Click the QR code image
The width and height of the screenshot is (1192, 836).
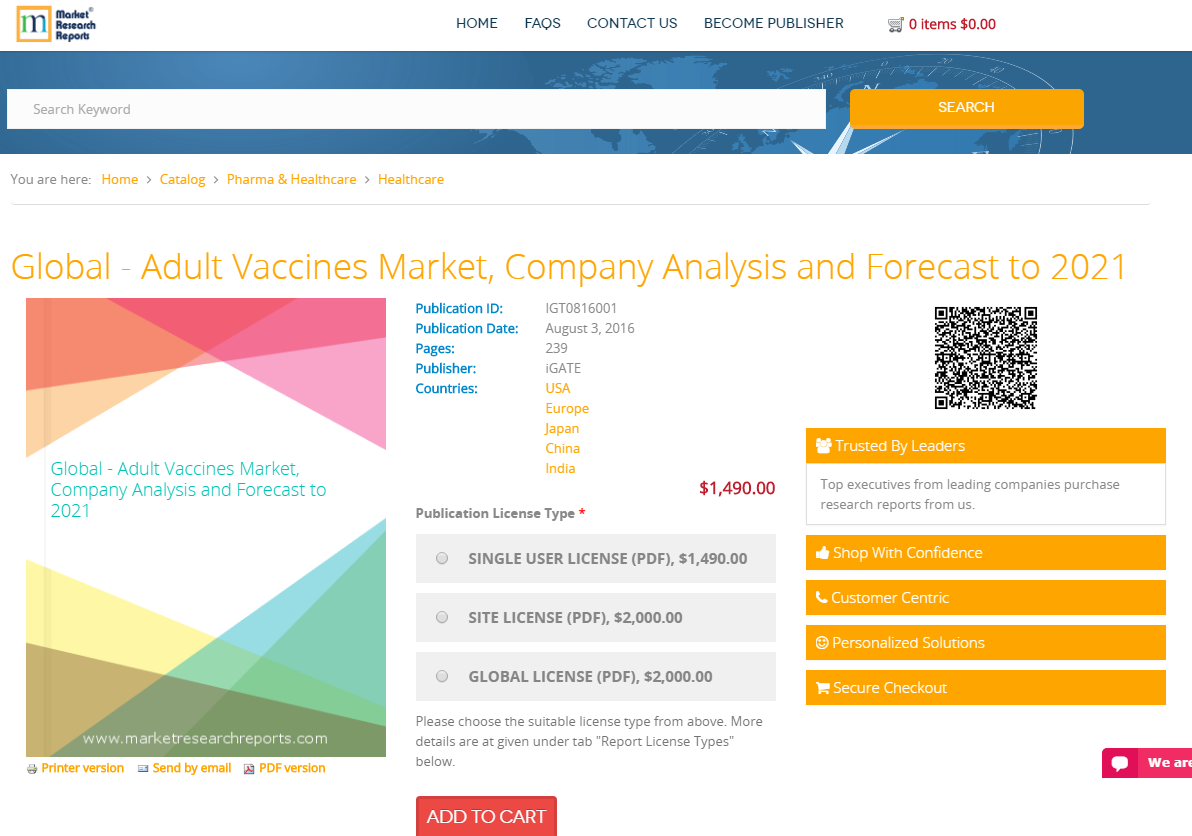pos(985,358)
